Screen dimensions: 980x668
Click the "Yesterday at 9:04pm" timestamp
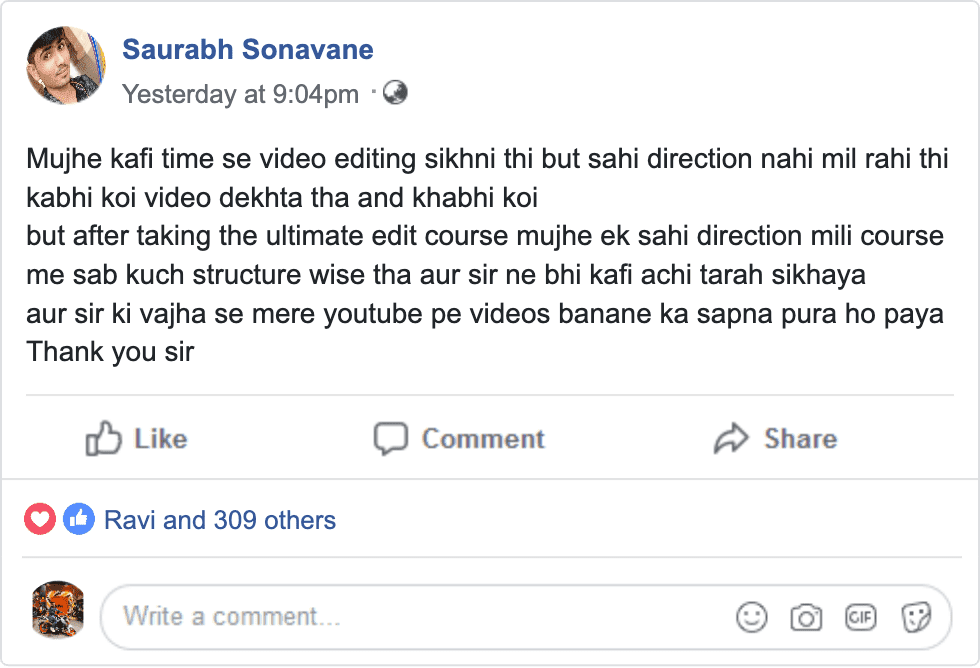240,94
